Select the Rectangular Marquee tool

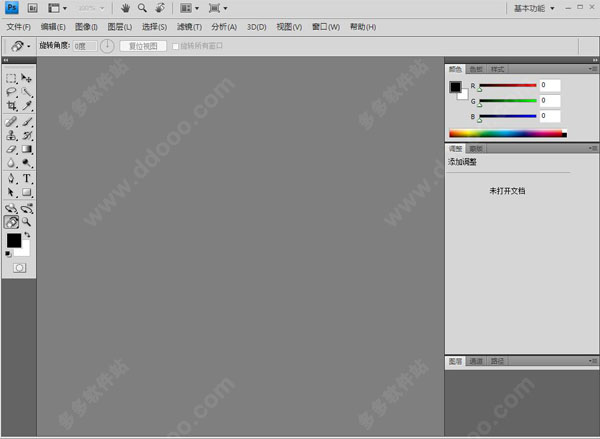11,78
